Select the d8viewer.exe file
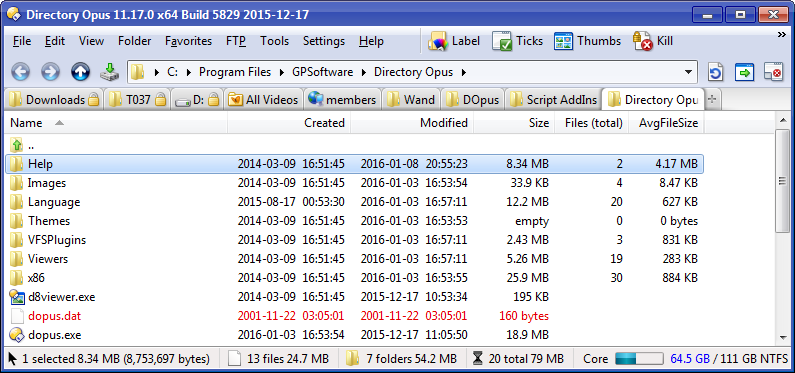This screenshot has width=795, height=373. coord(355,296)
